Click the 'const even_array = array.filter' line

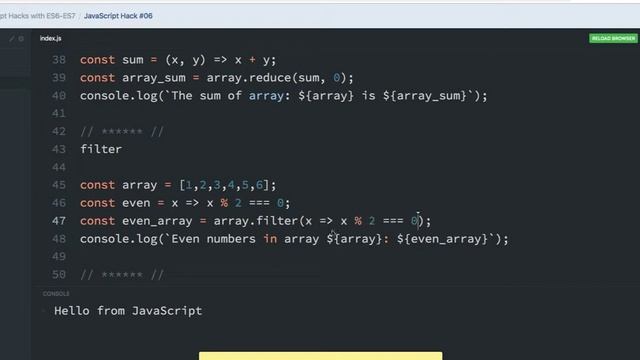(x=256, y=221)
